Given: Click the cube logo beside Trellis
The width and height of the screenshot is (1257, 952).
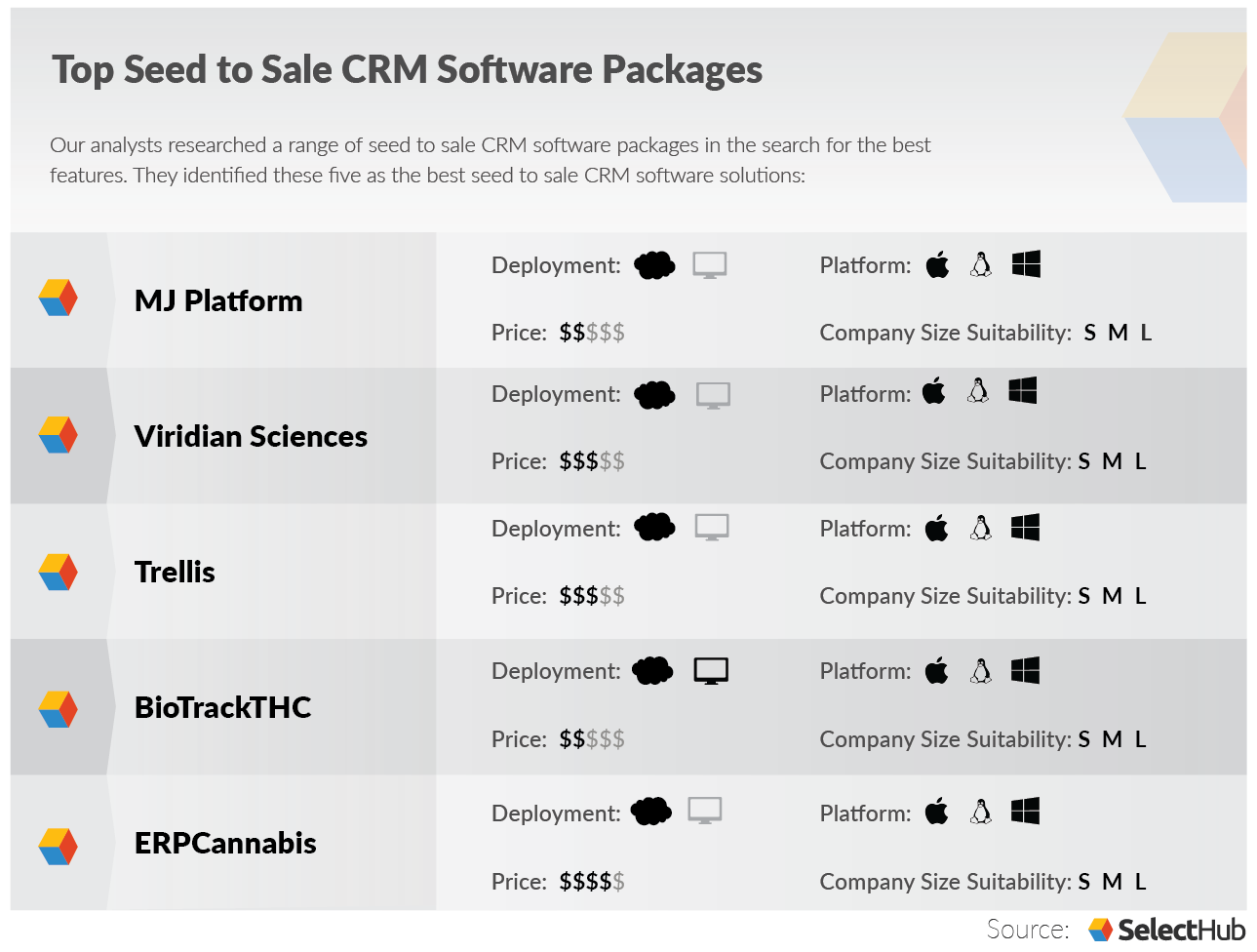Looking at the screenshot, I should point(58,572).
